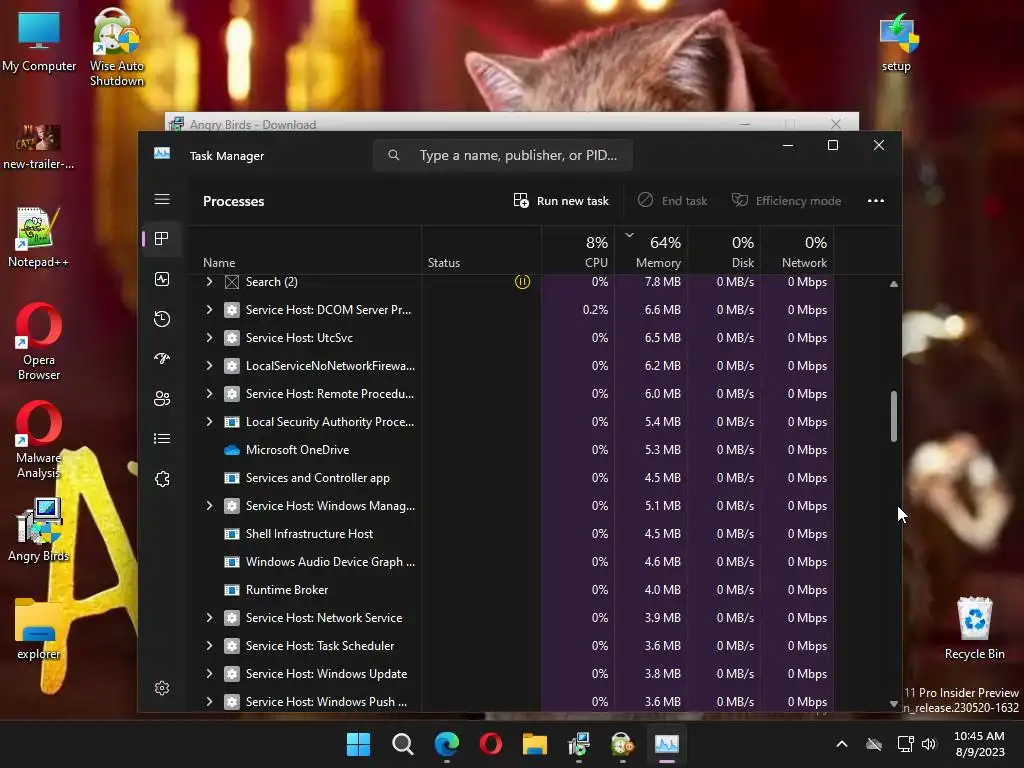The height and width of the screenshot is (768, 1024).
Task: Expand Service Host: Task Scheduler row
Action: [209, 646]
